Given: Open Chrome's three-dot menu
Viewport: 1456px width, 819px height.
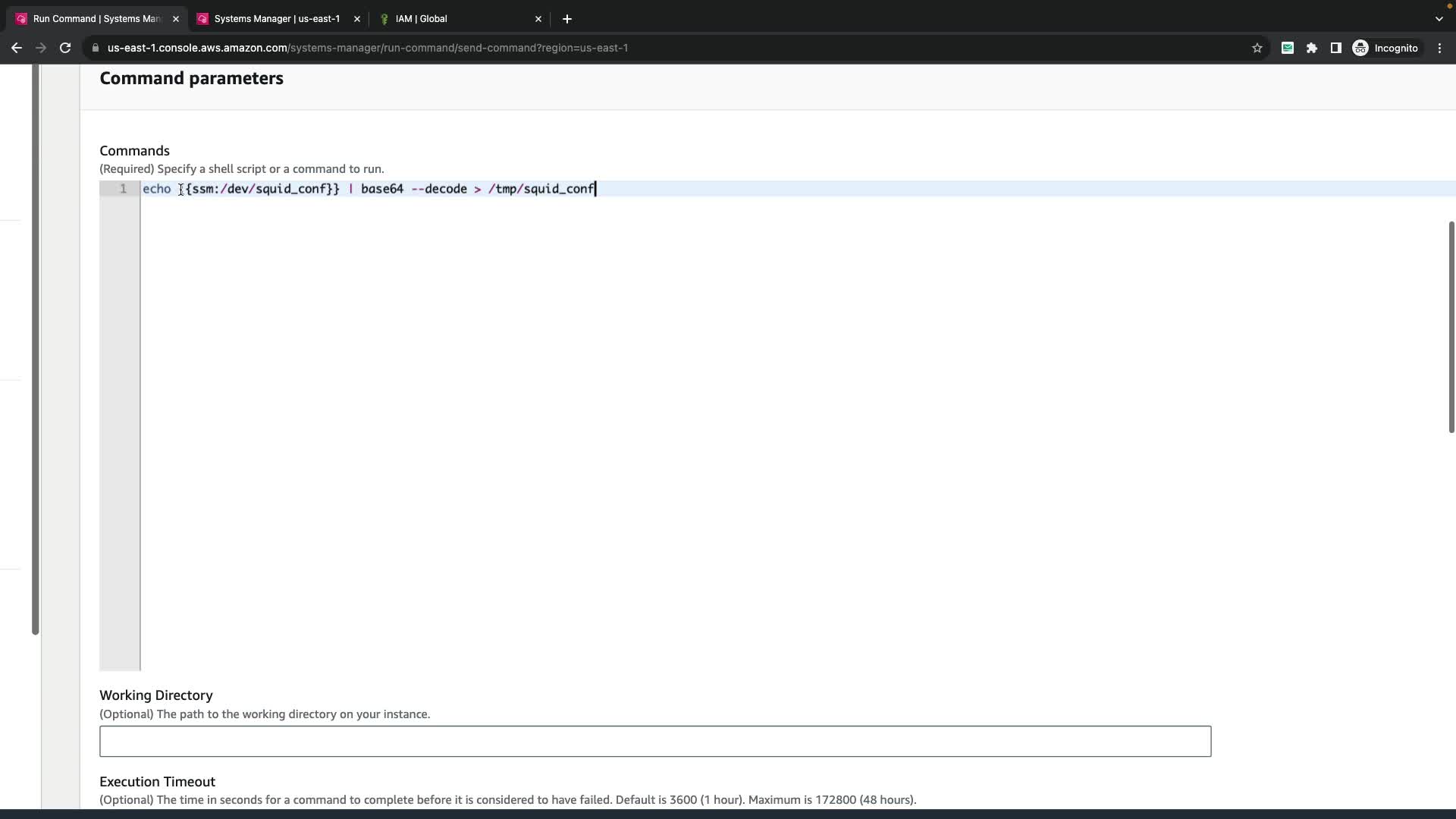Looking at the screenshot, I should pos(1439,48).
